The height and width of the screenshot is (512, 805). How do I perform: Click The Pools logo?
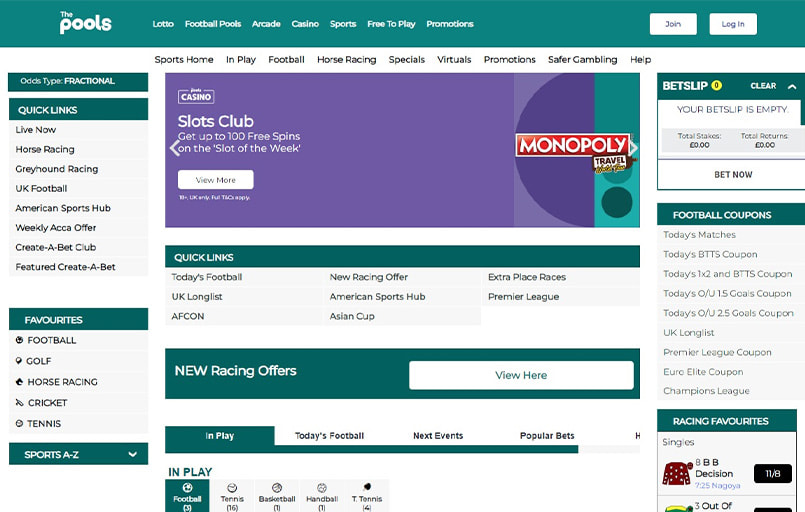pos(85,23)
